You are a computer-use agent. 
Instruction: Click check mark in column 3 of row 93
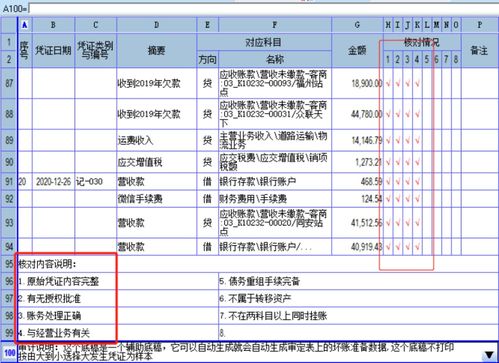coord(408,223)
